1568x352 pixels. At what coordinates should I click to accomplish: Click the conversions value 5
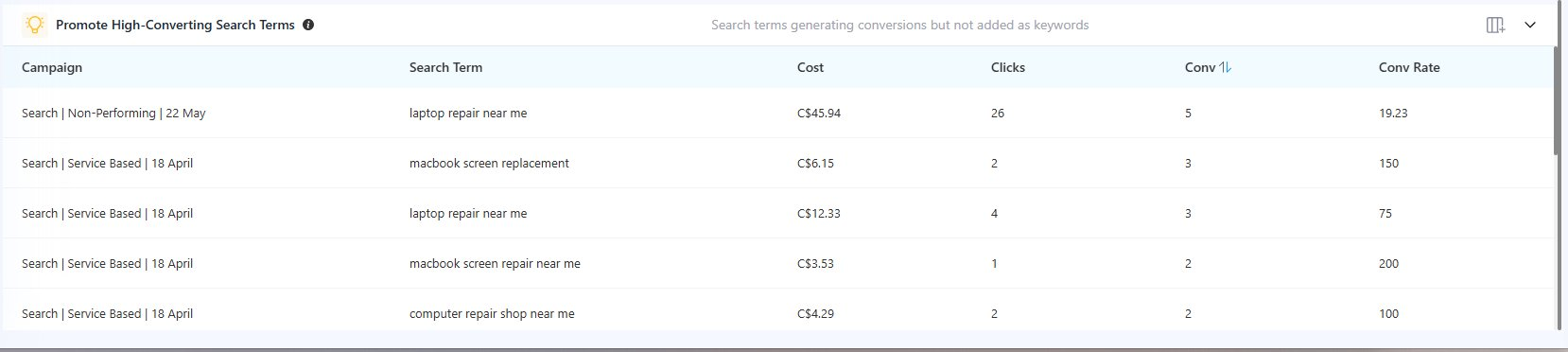click(1188, 113)
